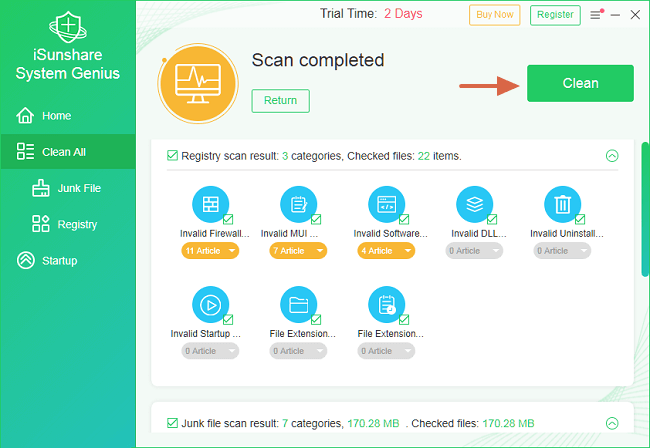This screenshot has width=650, height=448.
Task: Click the iSunshare shield logo icon
Action: pyautogui.click(x=68, y=27)
